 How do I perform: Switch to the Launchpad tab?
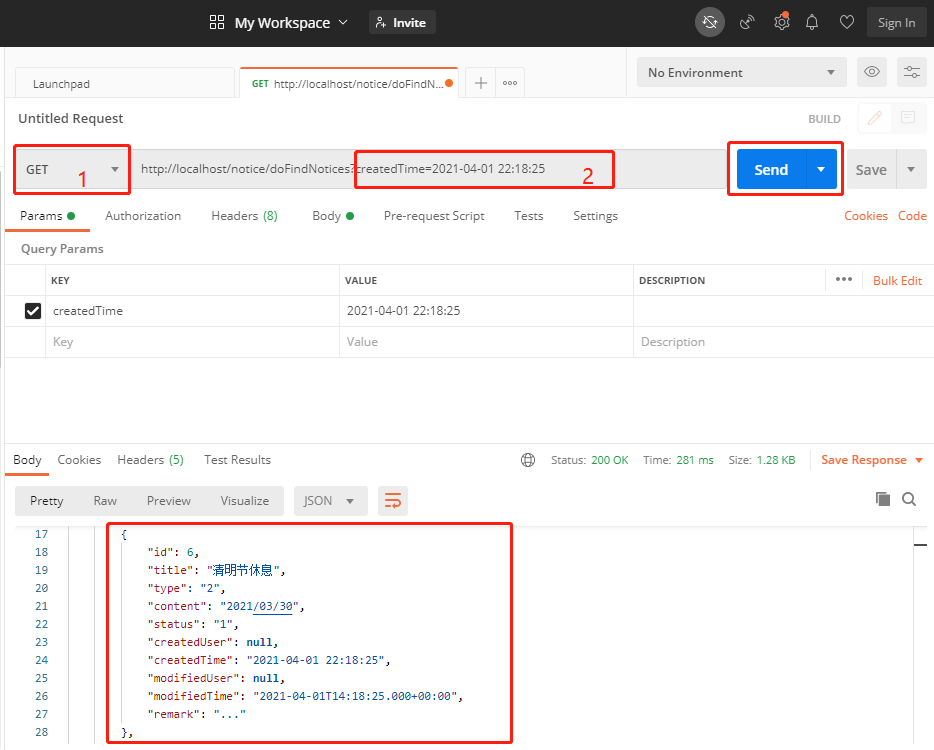(124, 83)
